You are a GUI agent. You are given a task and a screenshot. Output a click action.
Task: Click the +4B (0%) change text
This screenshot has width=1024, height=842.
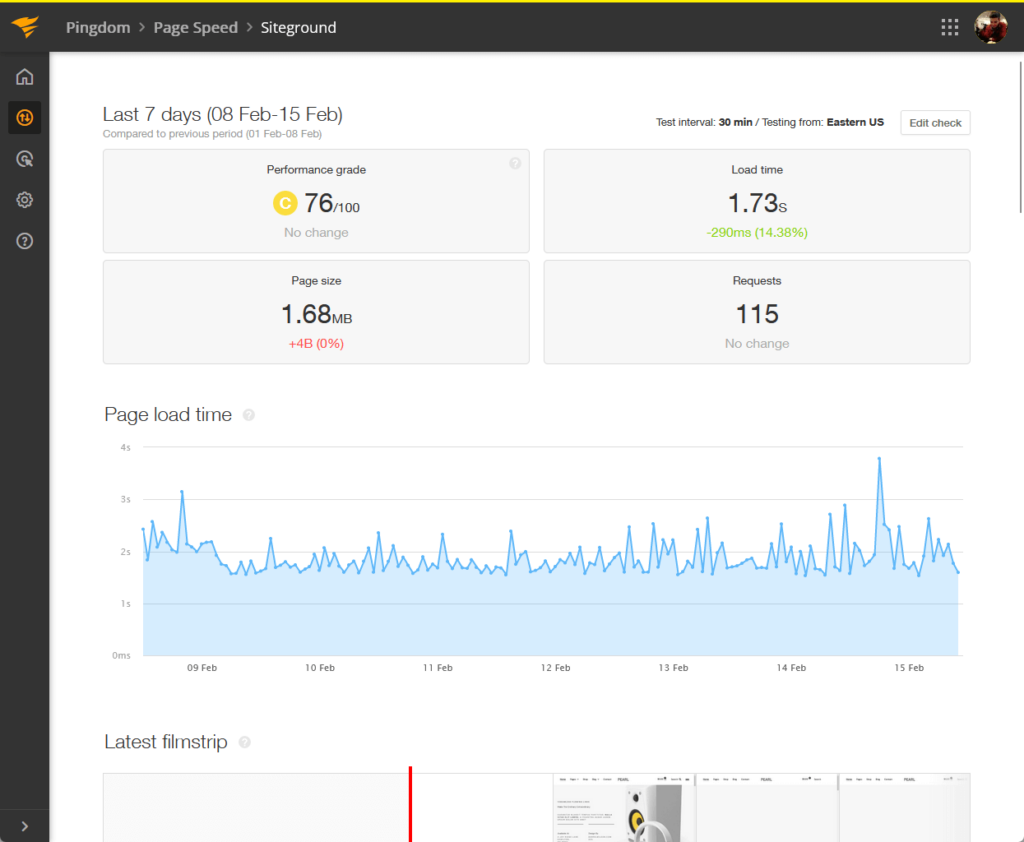click(x=316, y=344)
